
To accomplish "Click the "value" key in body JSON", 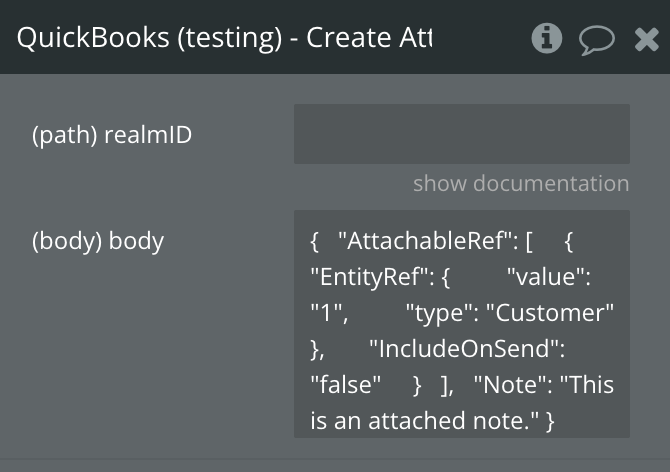I will coord(550,277).
